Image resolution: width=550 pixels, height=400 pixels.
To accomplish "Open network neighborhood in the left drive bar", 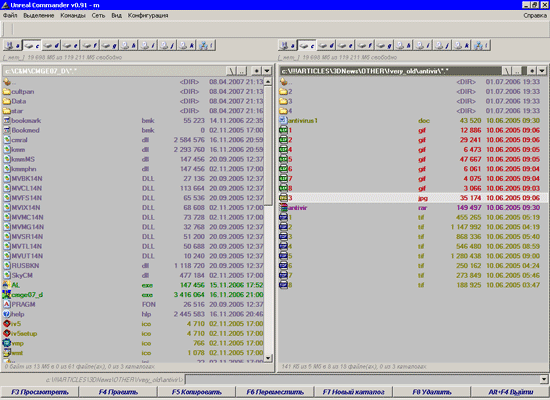I will [206, 45].
